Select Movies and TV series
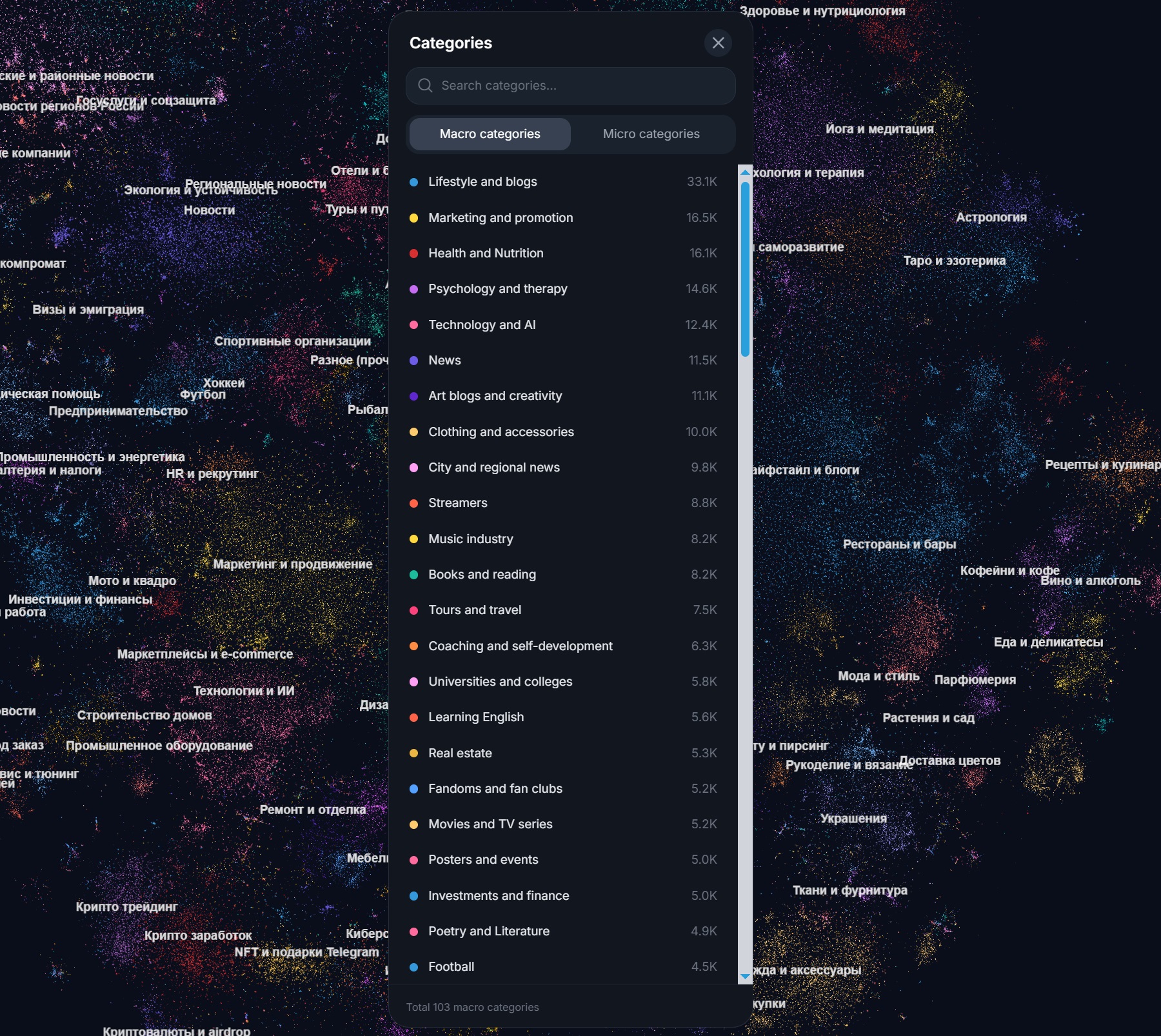1161x1036 pixels. point(564,824)
